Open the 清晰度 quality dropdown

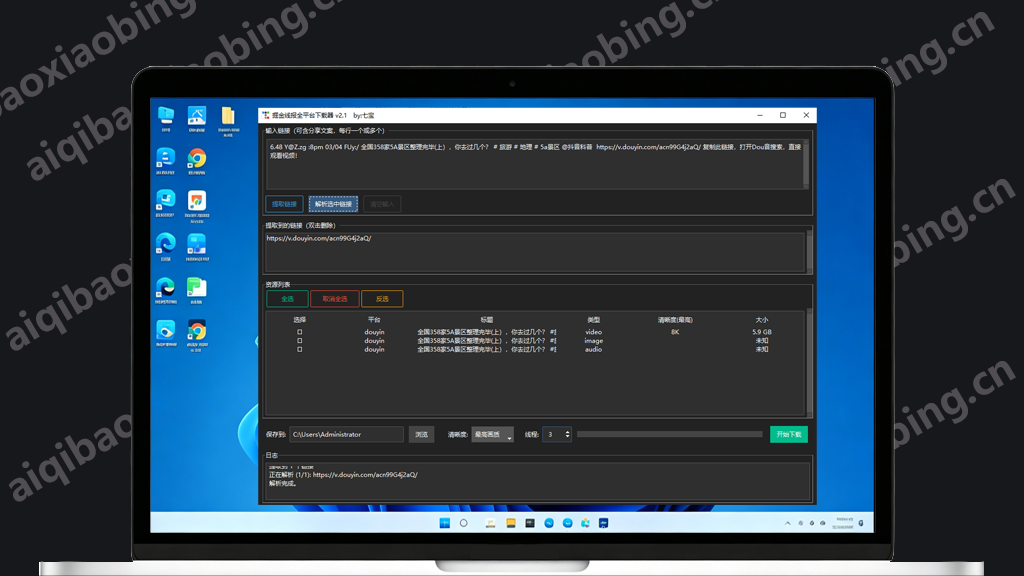point(492,434)
